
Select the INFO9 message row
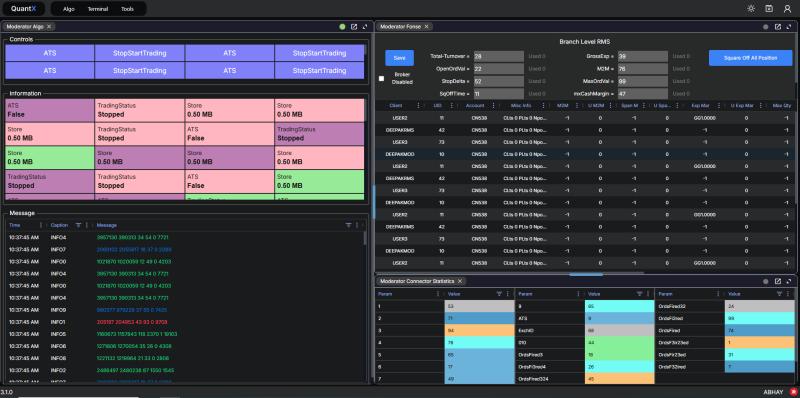[185, 310]
